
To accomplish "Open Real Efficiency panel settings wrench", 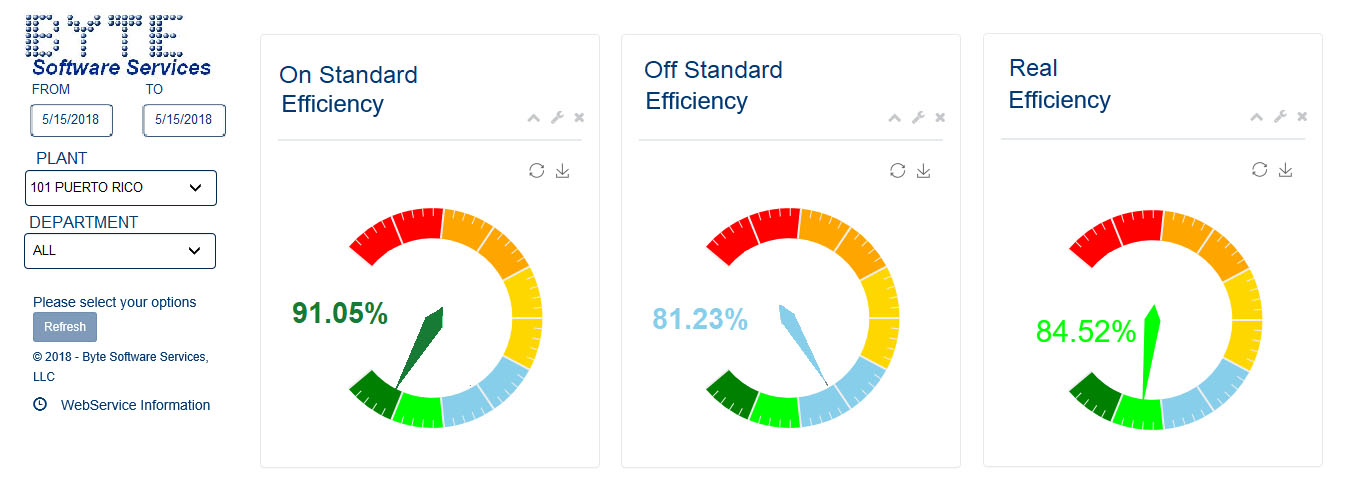I will click(1280, 117).
